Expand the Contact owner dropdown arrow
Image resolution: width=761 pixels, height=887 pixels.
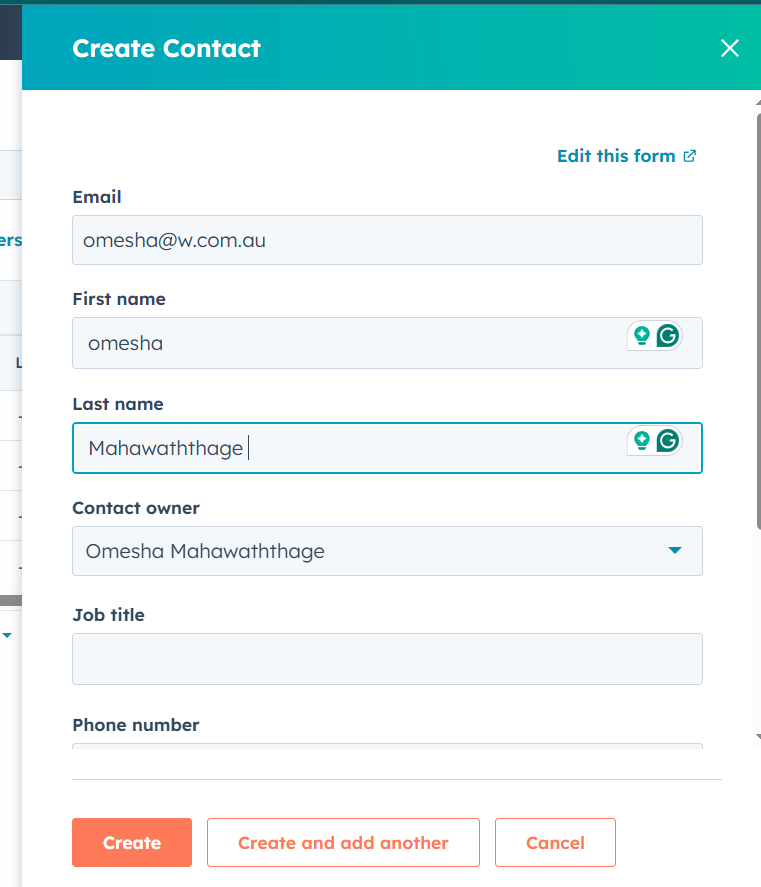pyautogui.click(x=674, y=550)
